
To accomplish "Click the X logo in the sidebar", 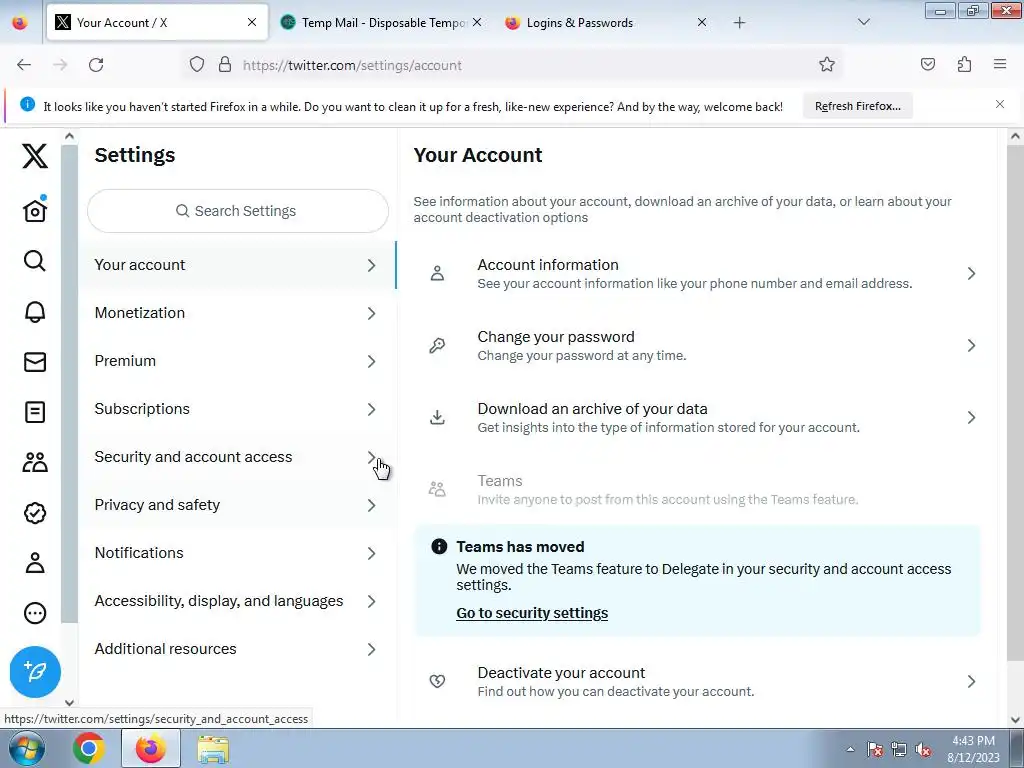I will coord(35,156).
